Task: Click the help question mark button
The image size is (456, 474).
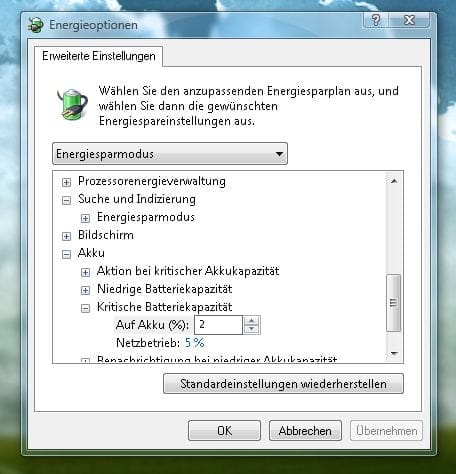Action: (376, 20)
